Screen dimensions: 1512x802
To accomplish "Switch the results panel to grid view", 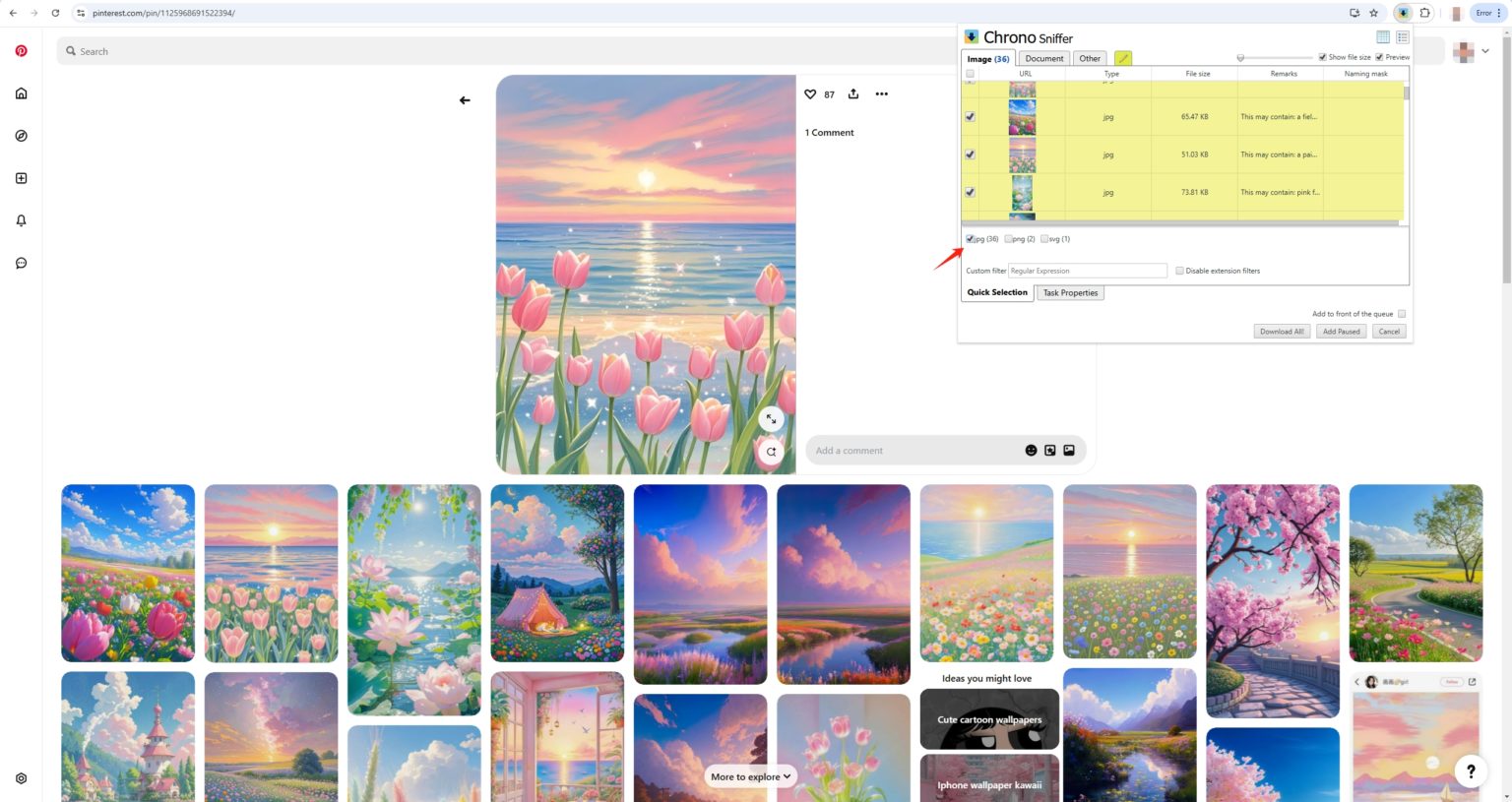I will point(1384,36).
